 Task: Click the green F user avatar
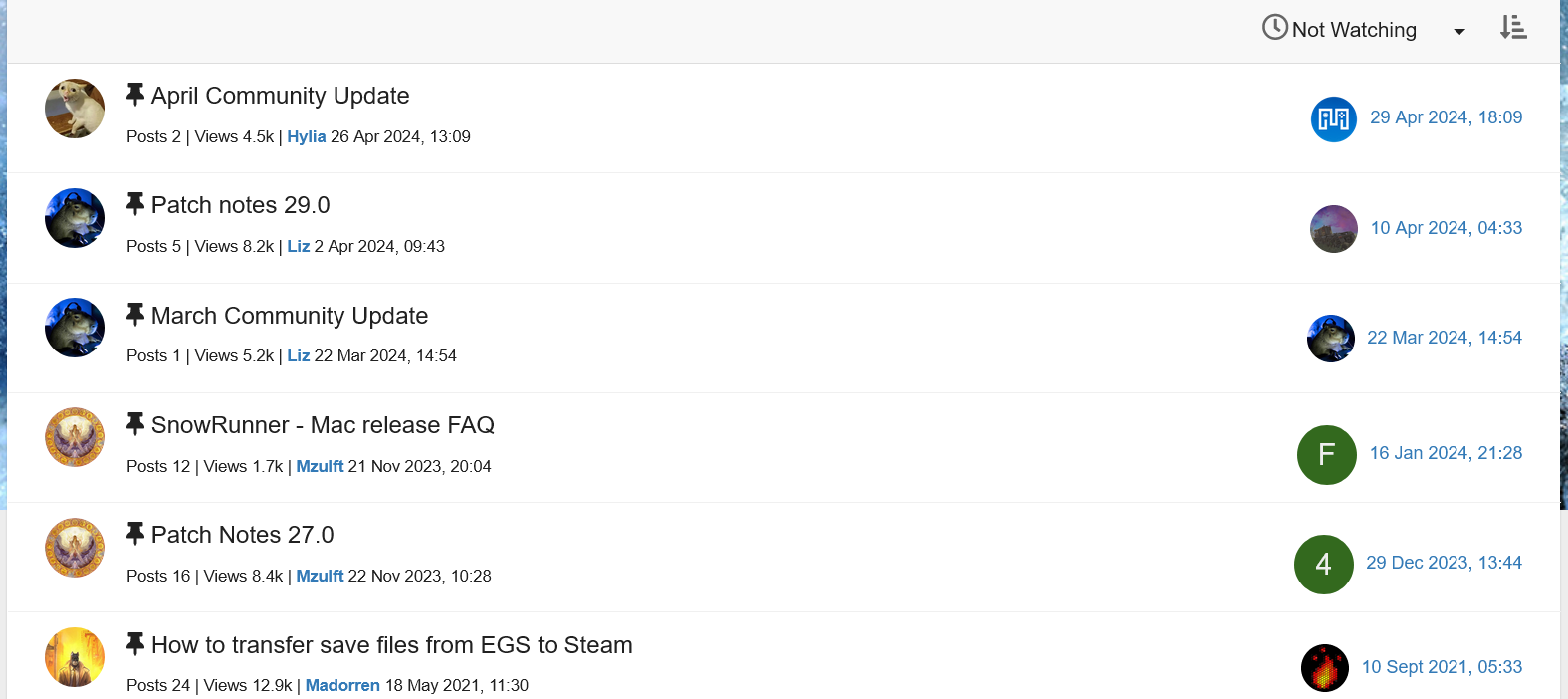[x=1326, y=455]
